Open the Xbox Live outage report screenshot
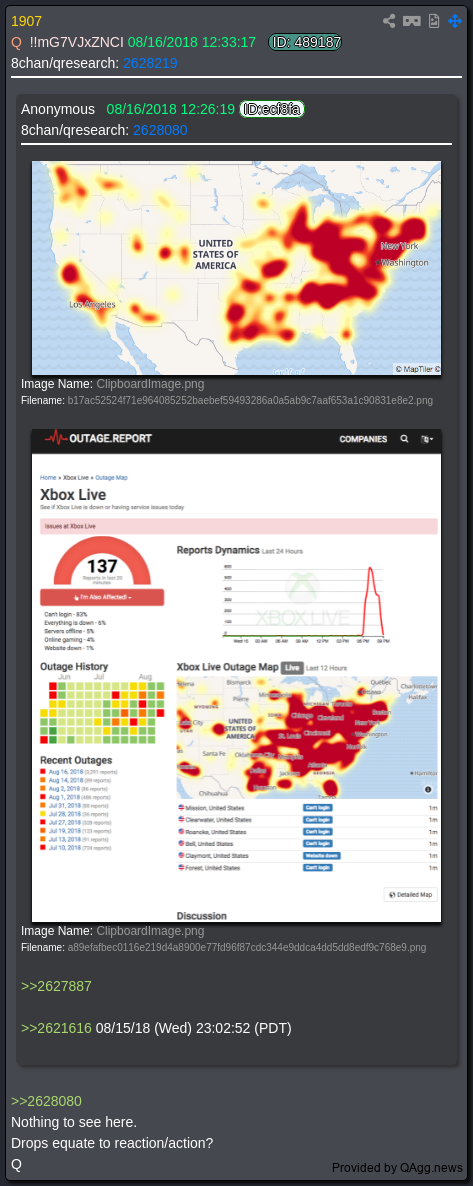The height and width of the screenshot is (1186, 473). [236, 675]
